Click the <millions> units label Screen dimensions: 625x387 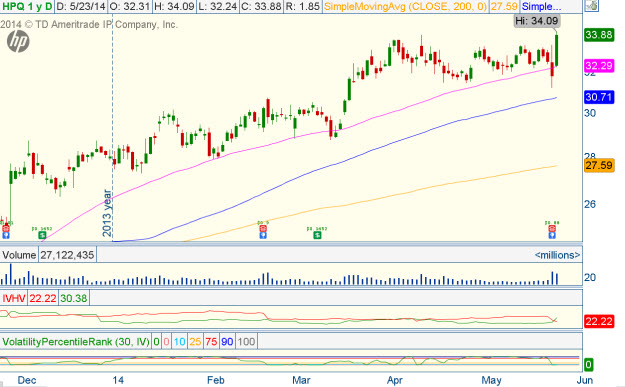pyautogui.click(x=557, y=255)
